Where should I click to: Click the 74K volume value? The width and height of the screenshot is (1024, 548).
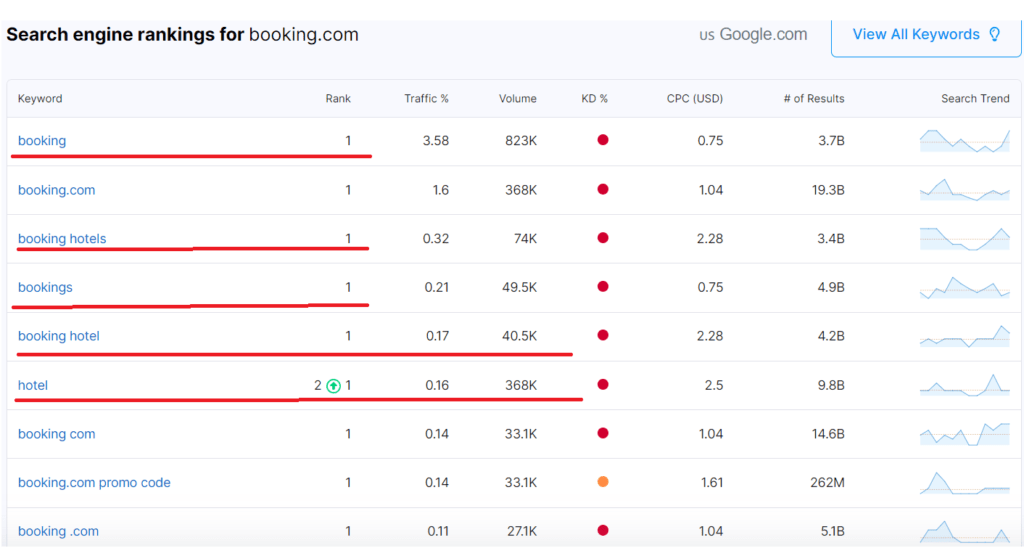tap(525, 238)
